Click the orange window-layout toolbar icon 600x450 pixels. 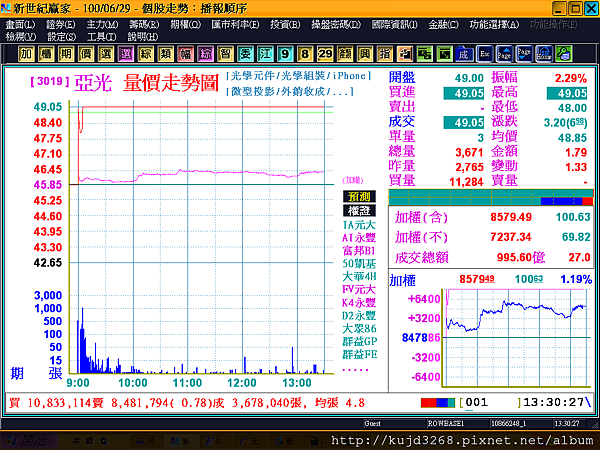point(405,54)
